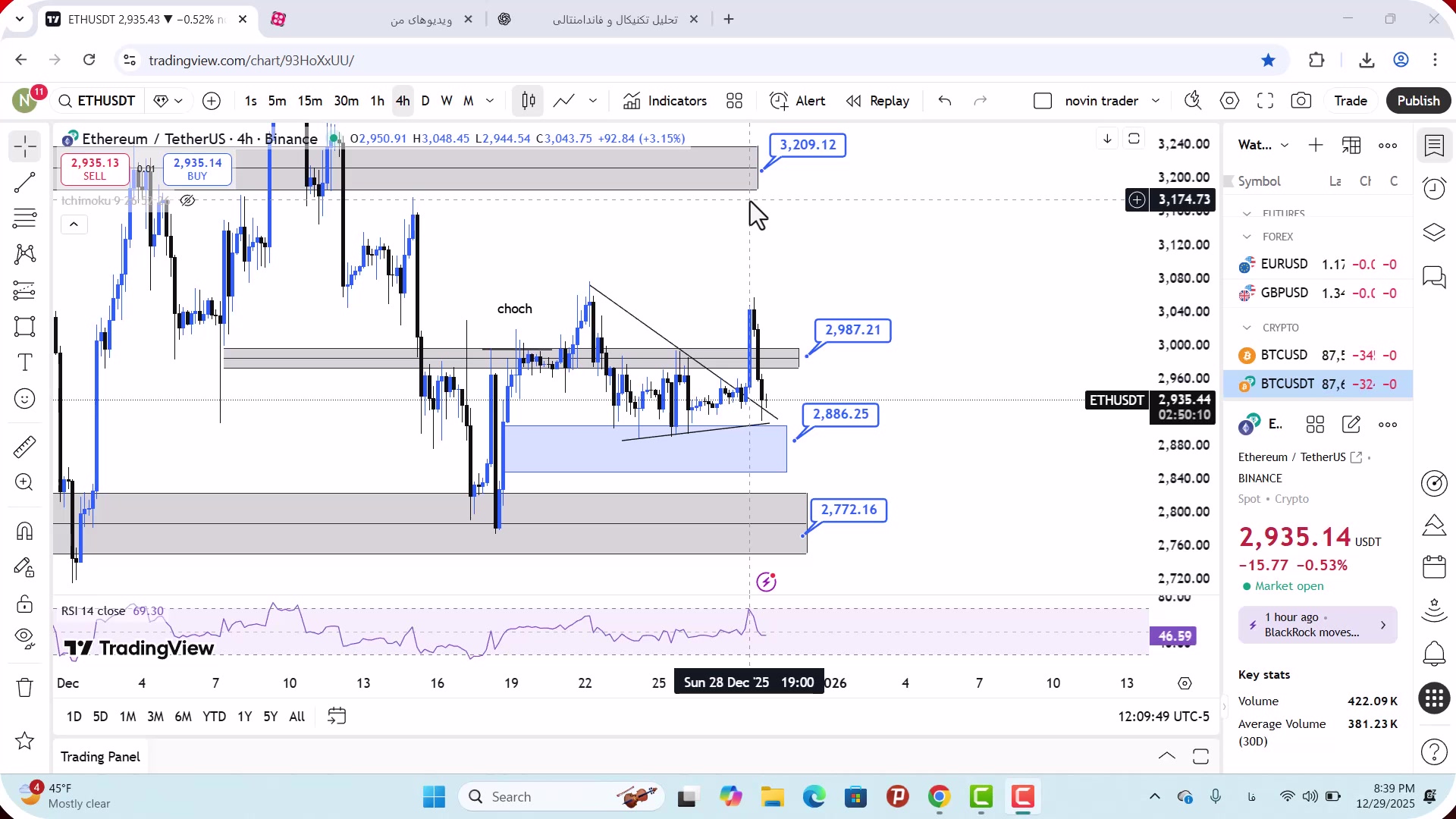Click the ETHUSDT symbol search field

pyautogui.click(x=97, y=101)
